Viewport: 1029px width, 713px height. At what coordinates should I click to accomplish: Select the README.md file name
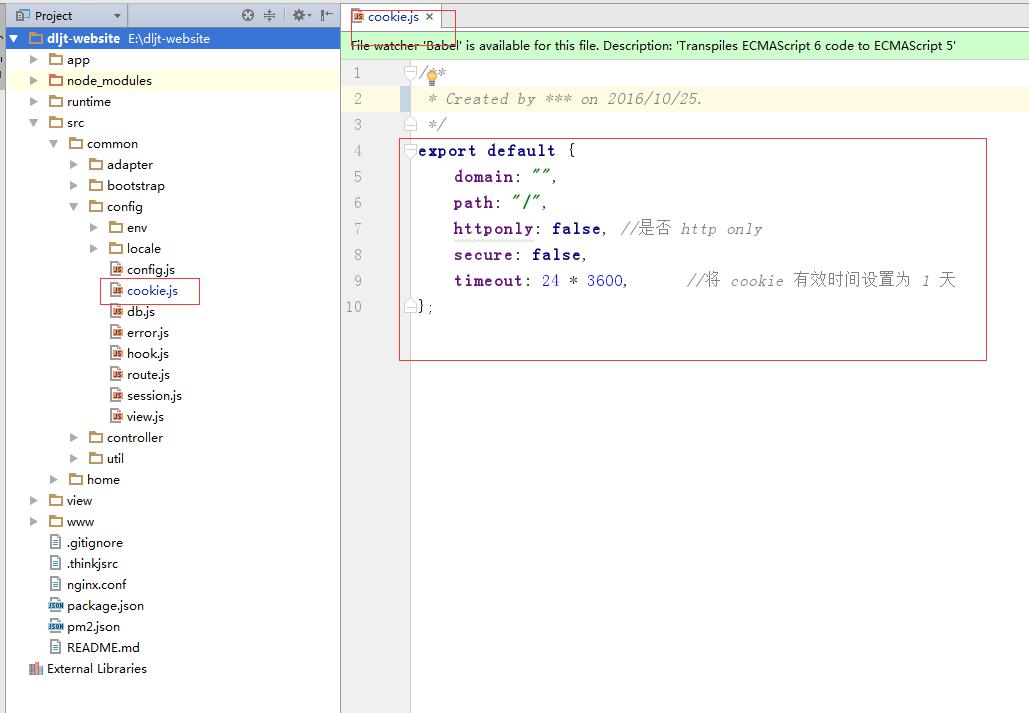103,647
